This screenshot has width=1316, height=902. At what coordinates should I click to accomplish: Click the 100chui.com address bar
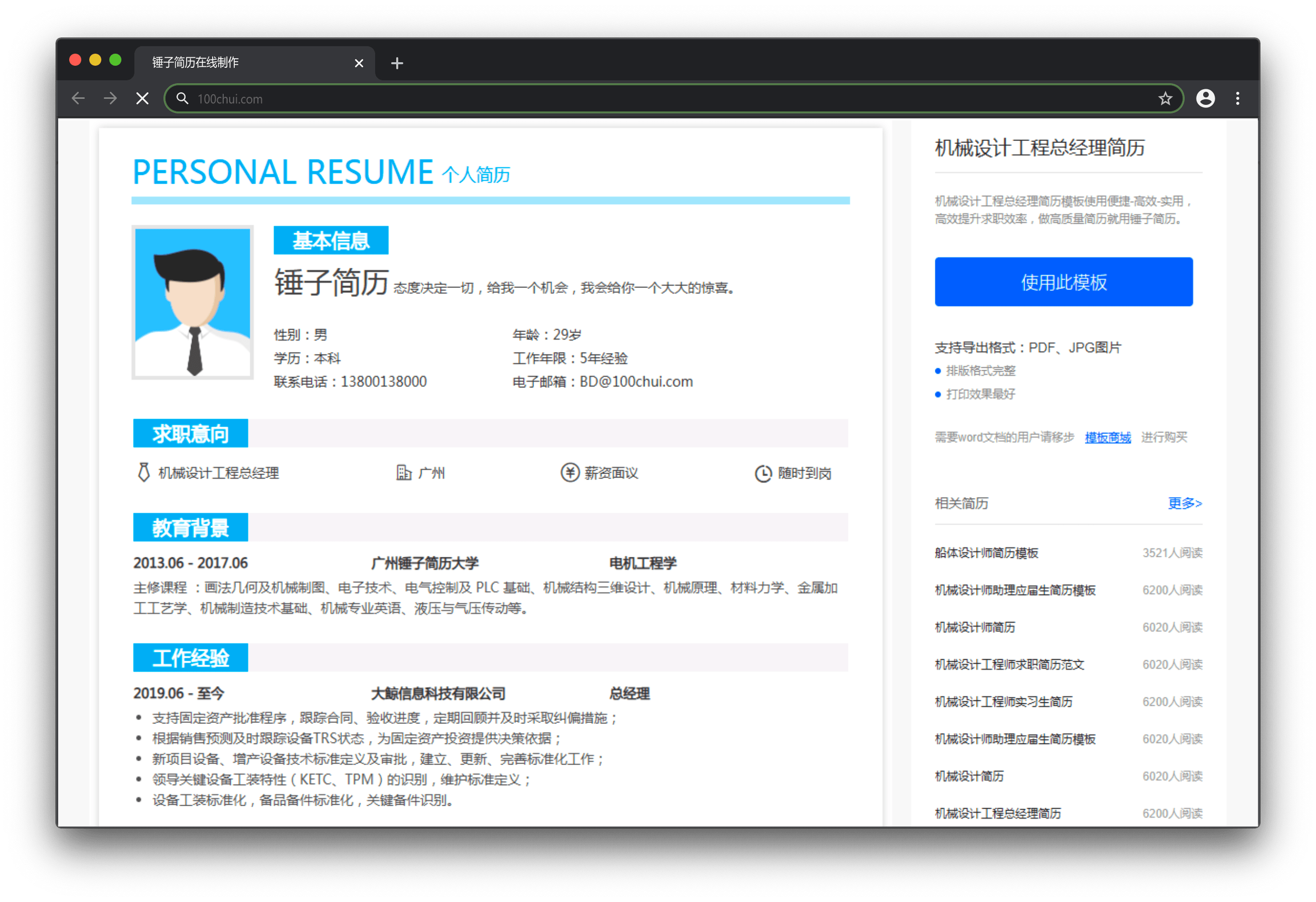(674, 99)
